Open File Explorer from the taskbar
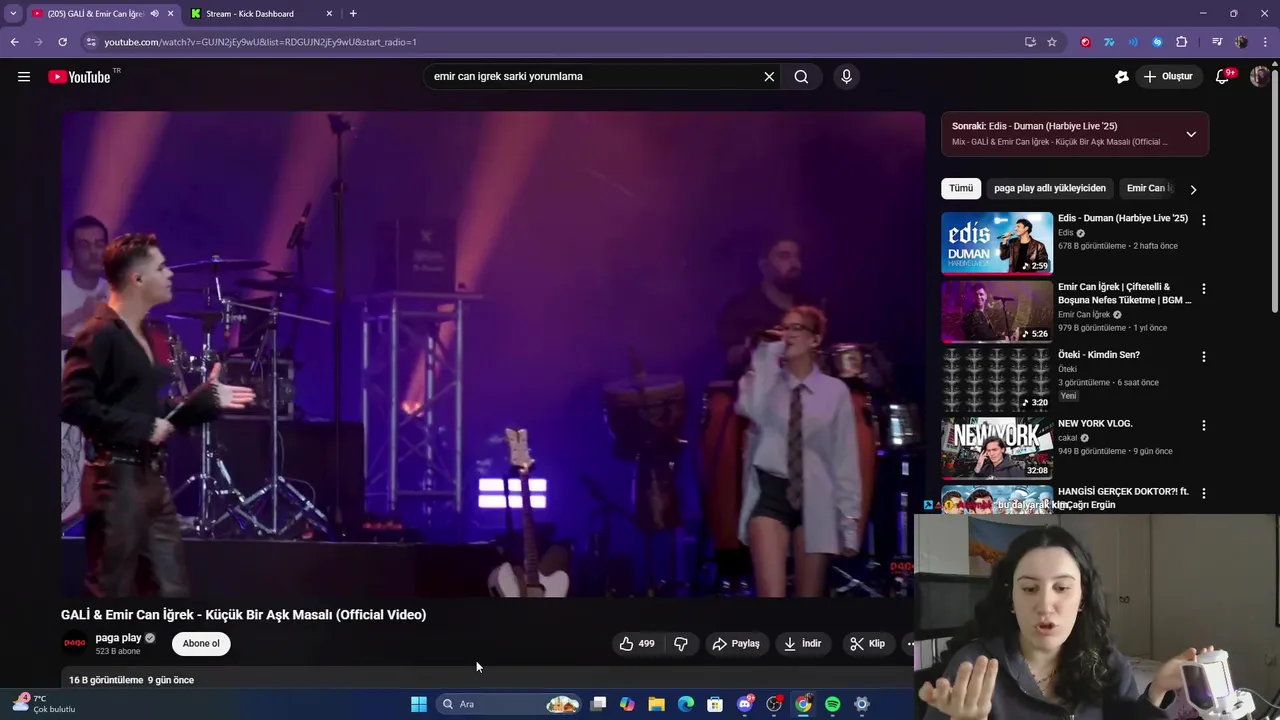 656,704
